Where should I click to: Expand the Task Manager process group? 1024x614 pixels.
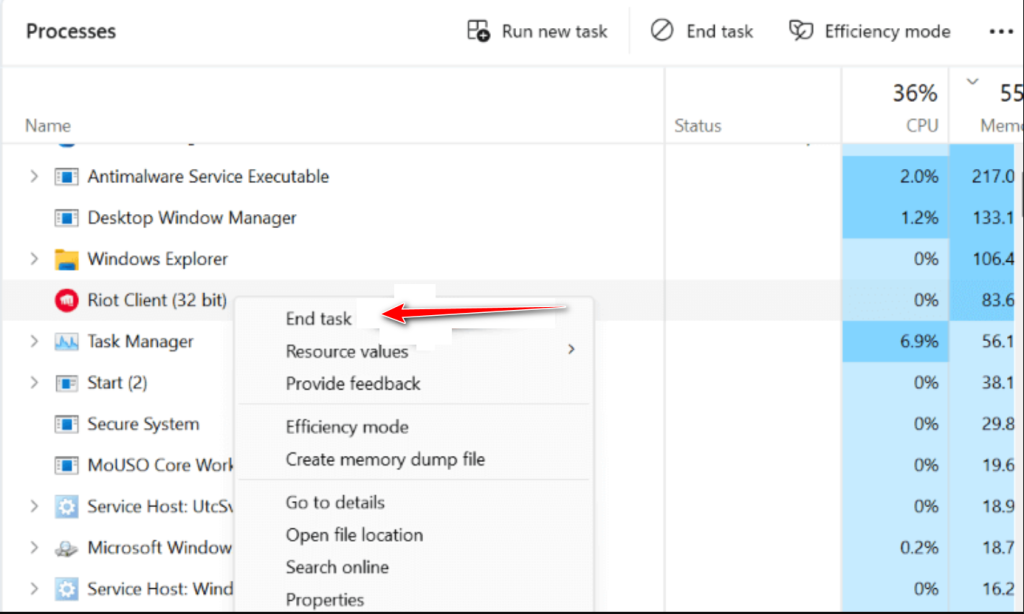(x=34, y=342)
